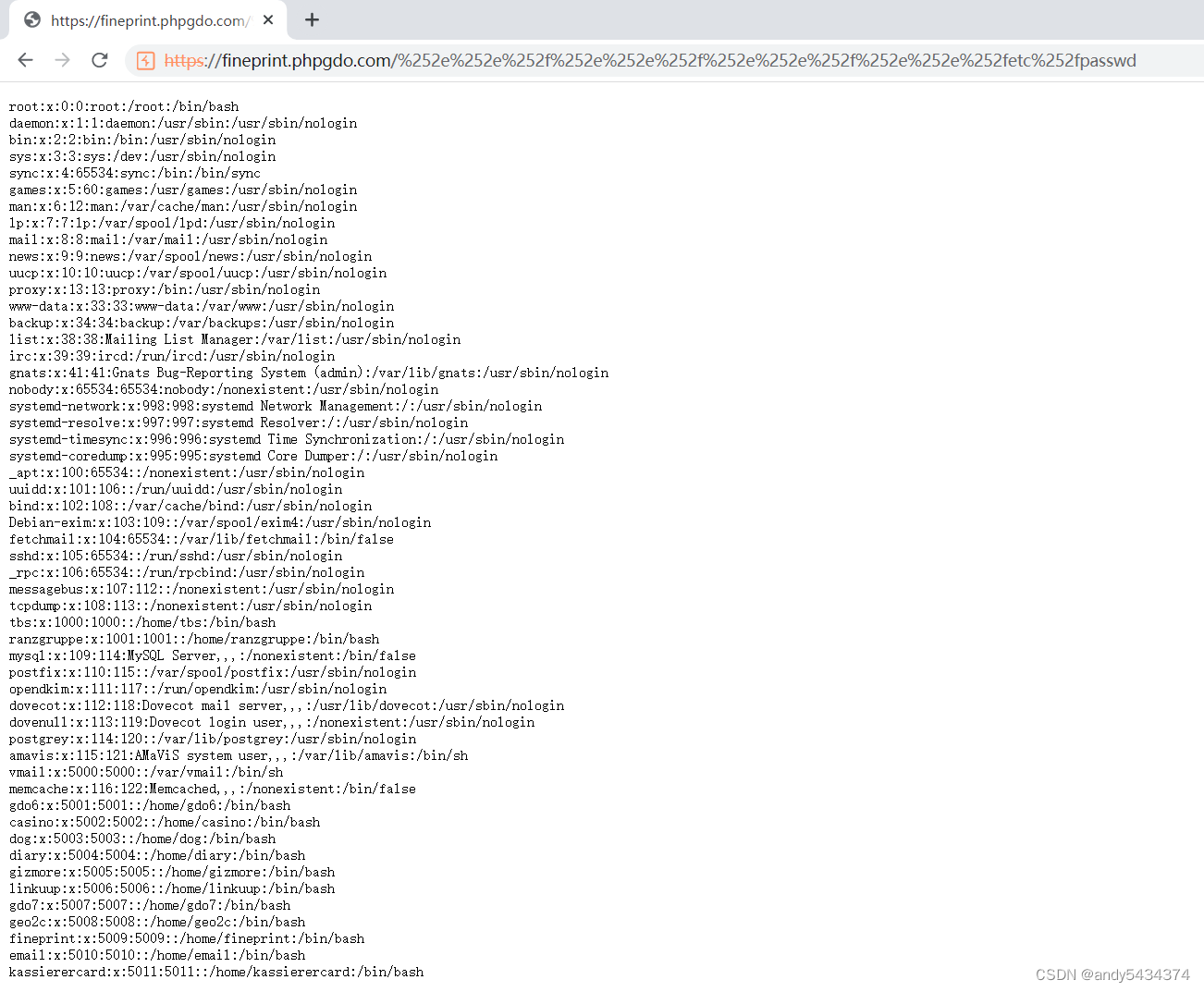1204x992 pixels.
Task: Click the root:x:0:0 line
Action: (124, 106)
